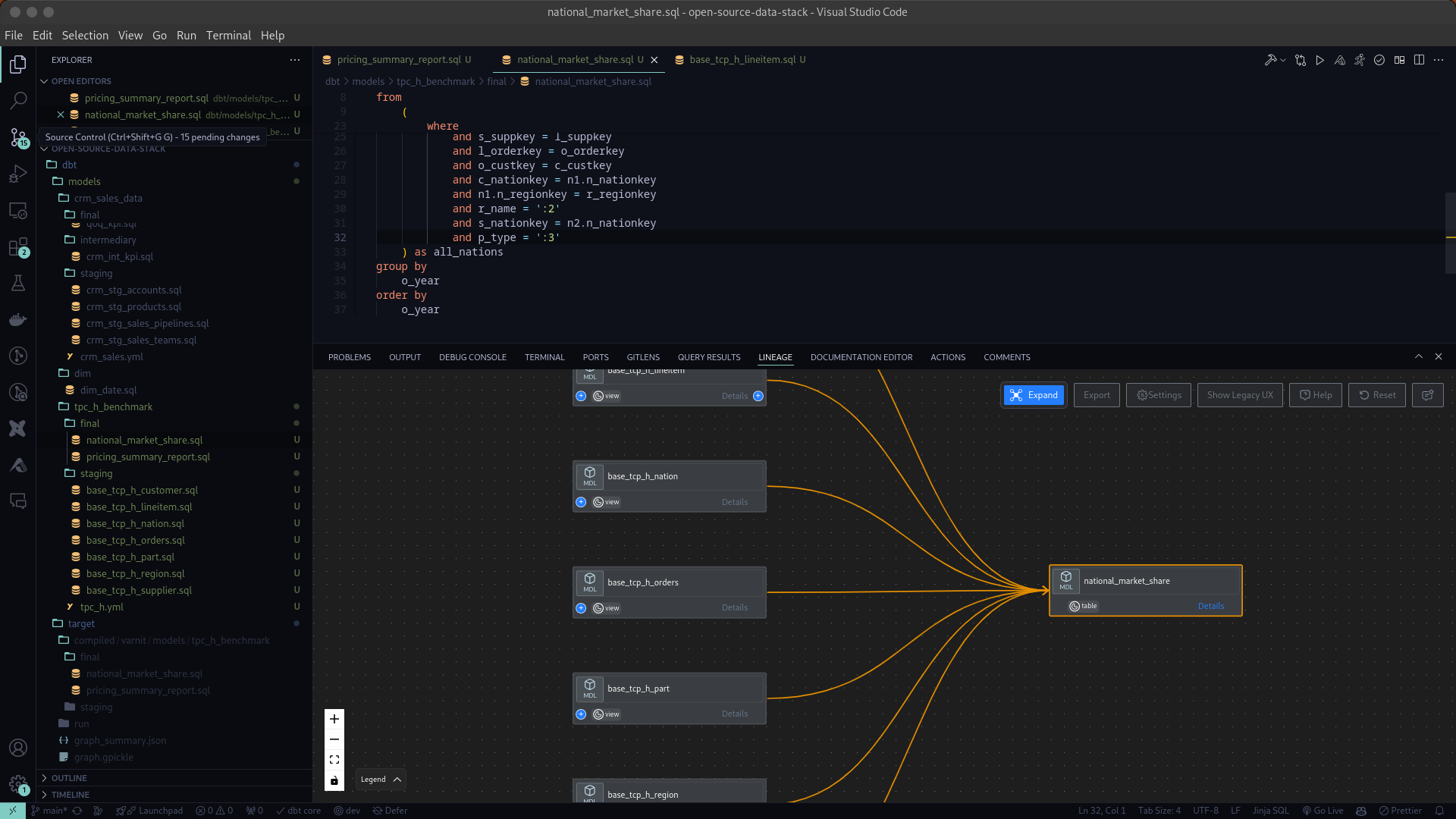This screenshot has width=1456, height=819.
Task: Toggle the Legend panel in lineage
Action: (381, 780)
